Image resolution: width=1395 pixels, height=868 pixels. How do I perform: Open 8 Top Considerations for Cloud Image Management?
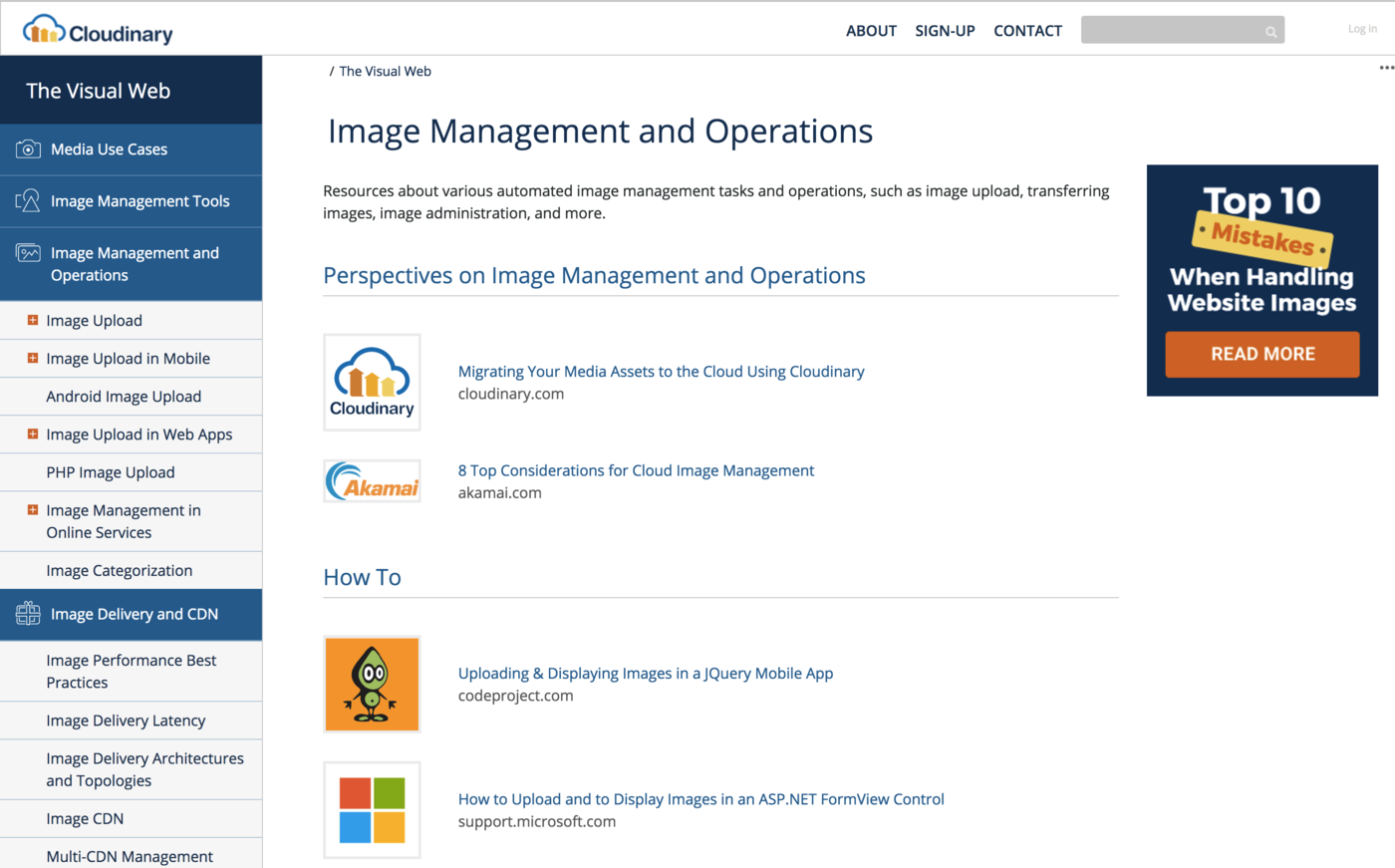tap(636, 470)
